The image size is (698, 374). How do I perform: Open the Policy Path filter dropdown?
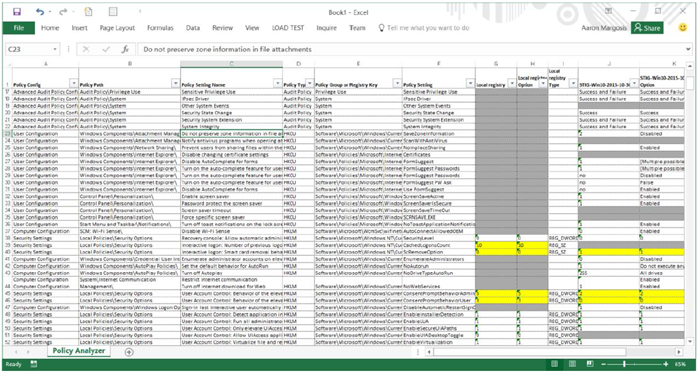point(175,84)
